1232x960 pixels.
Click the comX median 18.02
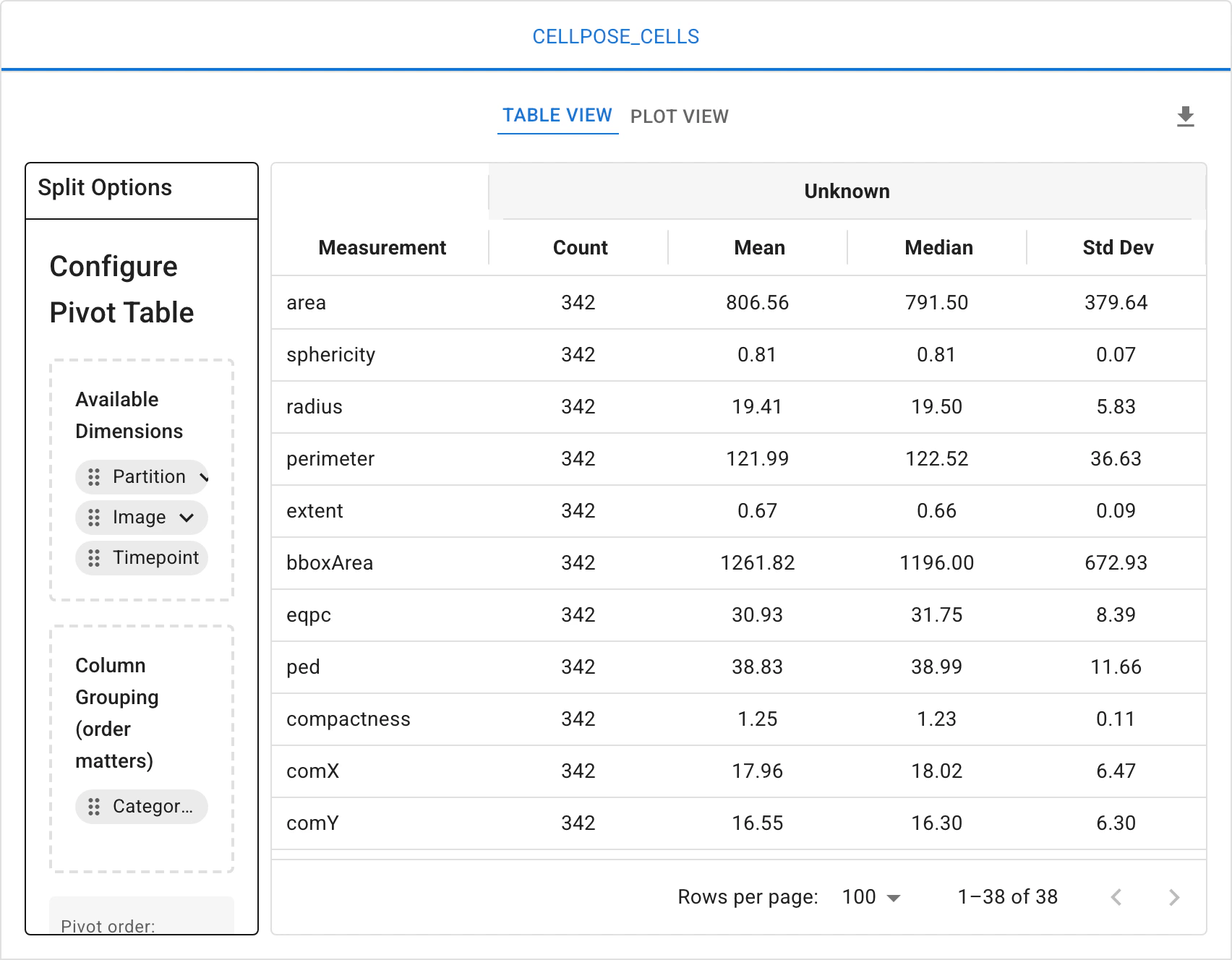point(937,771)
